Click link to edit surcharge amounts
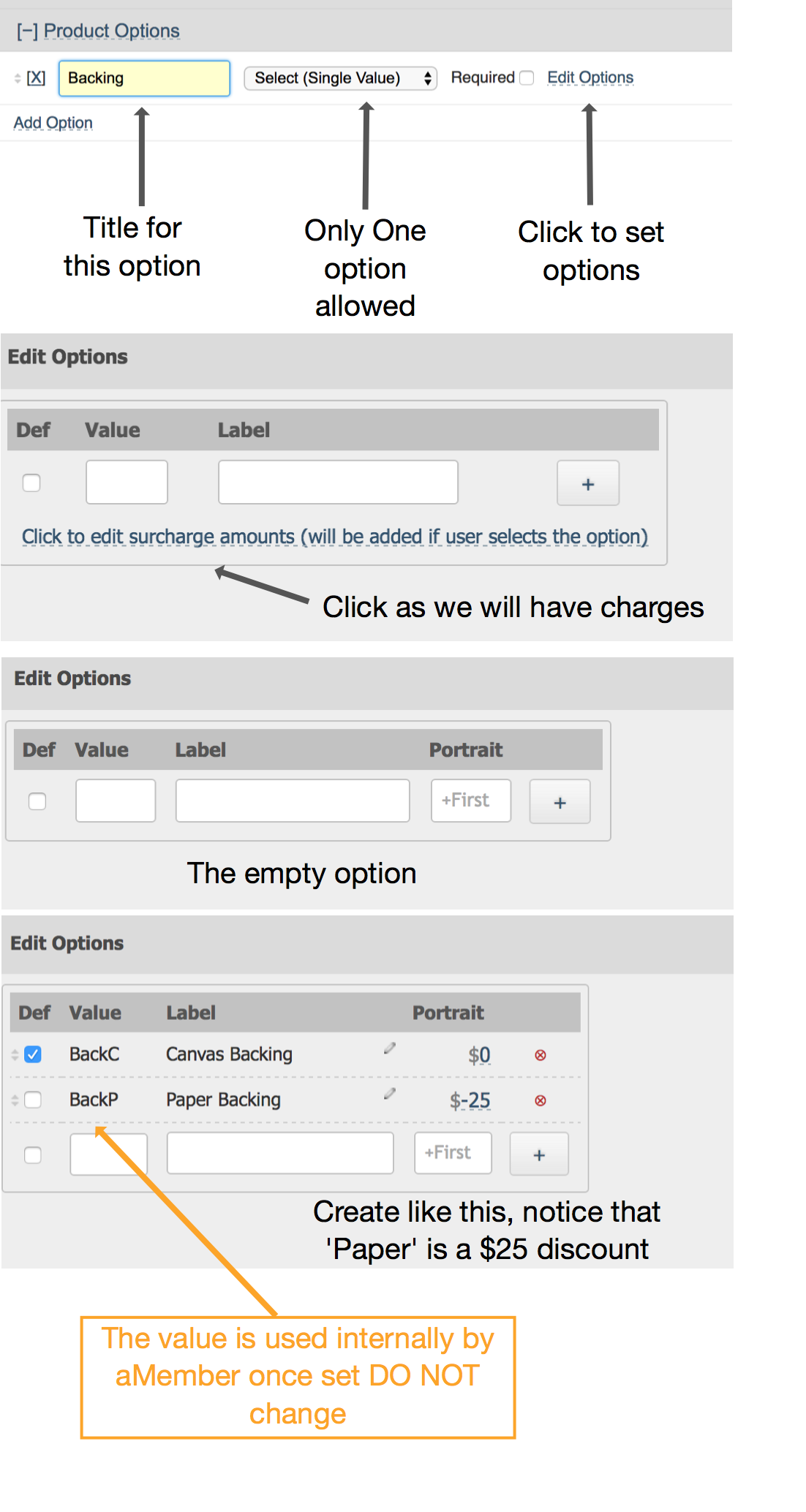Image resolution: width=806 pixels, height=1512 pixels. click(x=334, y=537)
